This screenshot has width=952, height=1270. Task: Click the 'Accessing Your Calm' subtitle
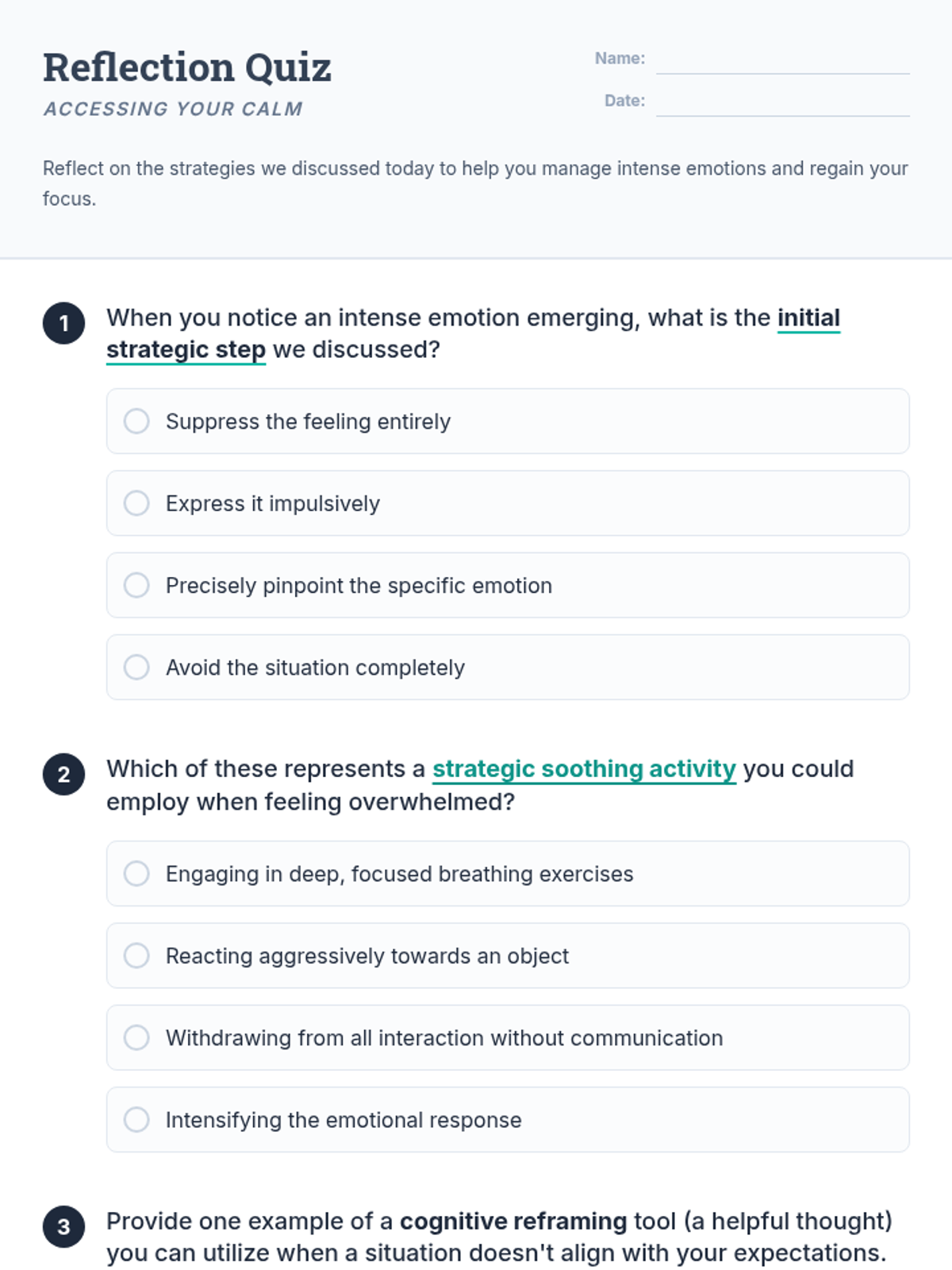(173, 109)
